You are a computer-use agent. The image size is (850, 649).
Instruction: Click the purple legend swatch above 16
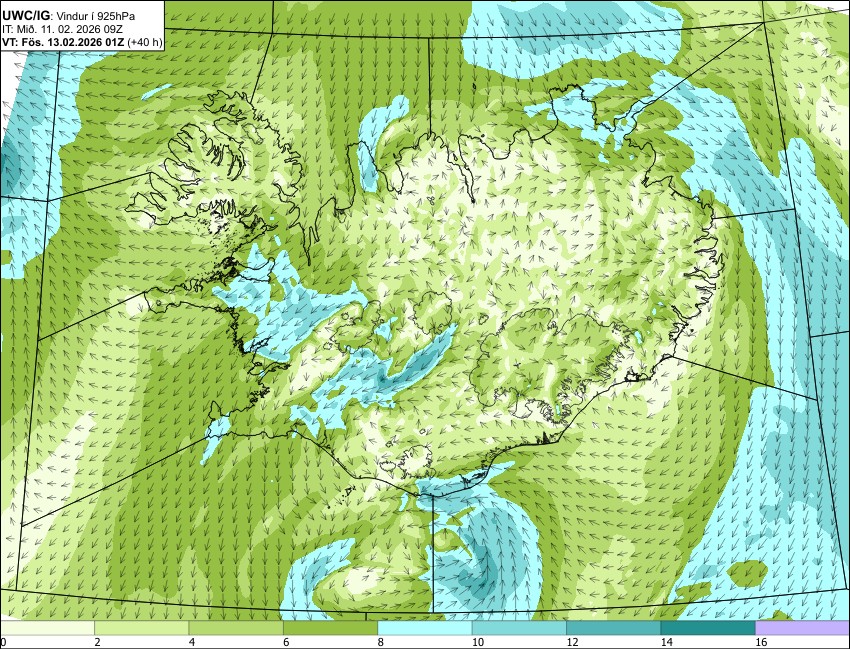[802, 628]
